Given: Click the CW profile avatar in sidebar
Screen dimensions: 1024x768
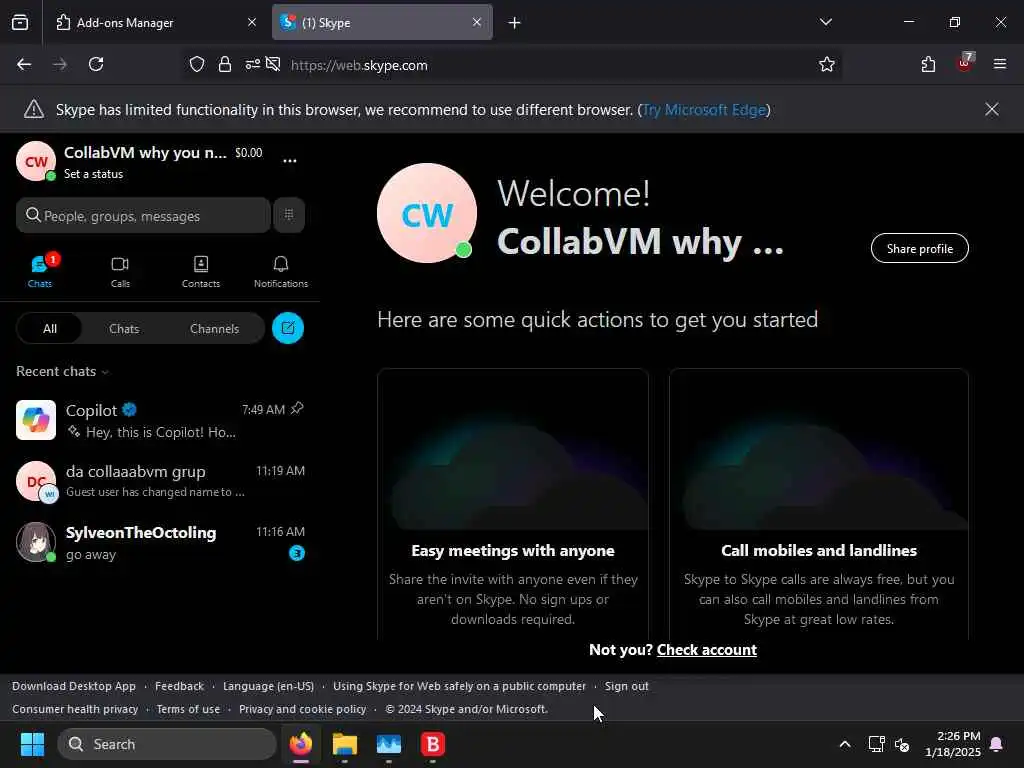Looking at the screenshot, I should point(36,161).
